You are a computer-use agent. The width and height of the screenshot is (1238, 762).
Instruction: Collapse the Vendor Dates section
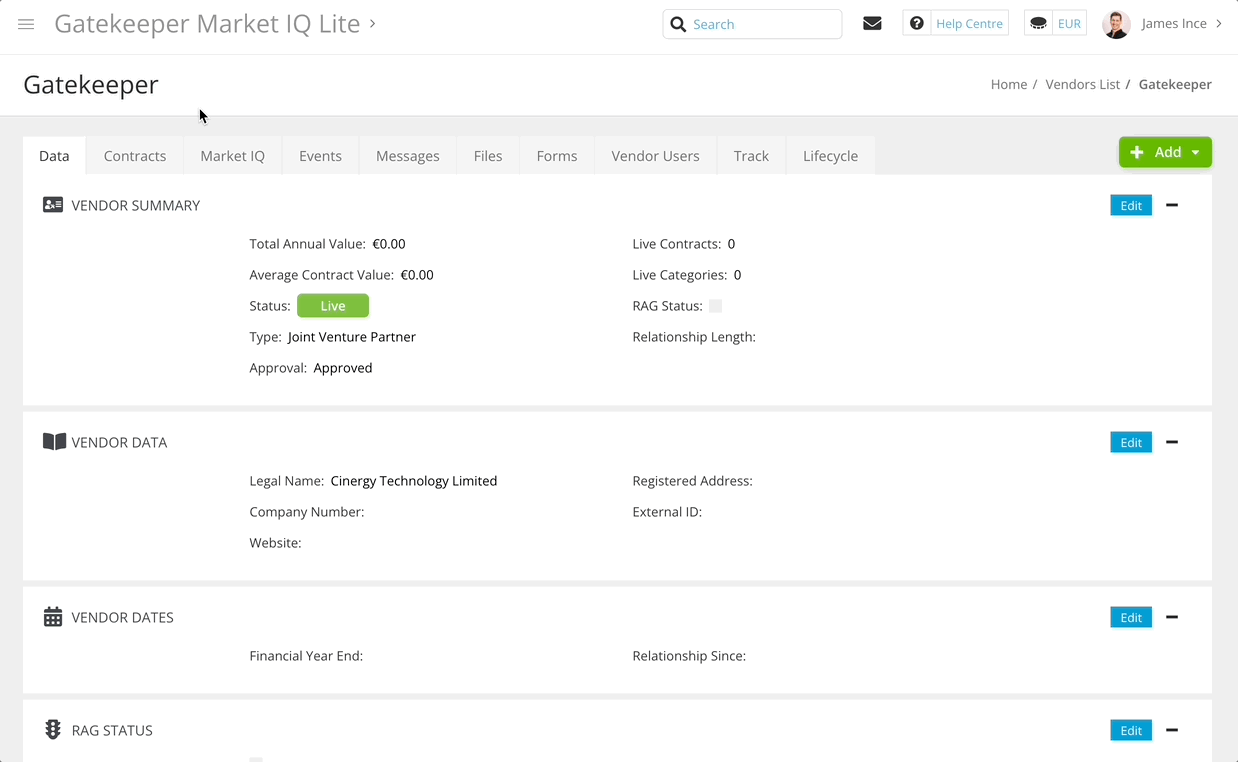coord(1172,617)
